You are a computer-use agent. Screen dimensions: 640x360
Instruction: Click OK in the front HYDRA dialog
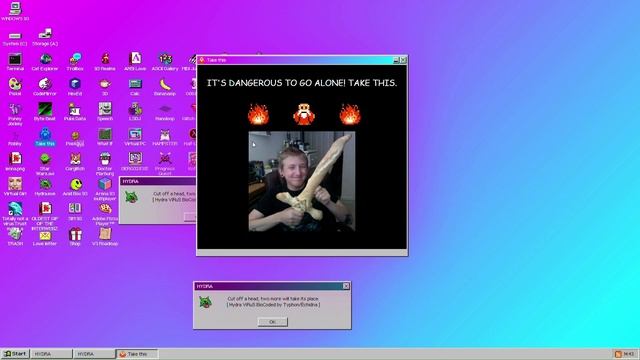click(x=272, y=322)
